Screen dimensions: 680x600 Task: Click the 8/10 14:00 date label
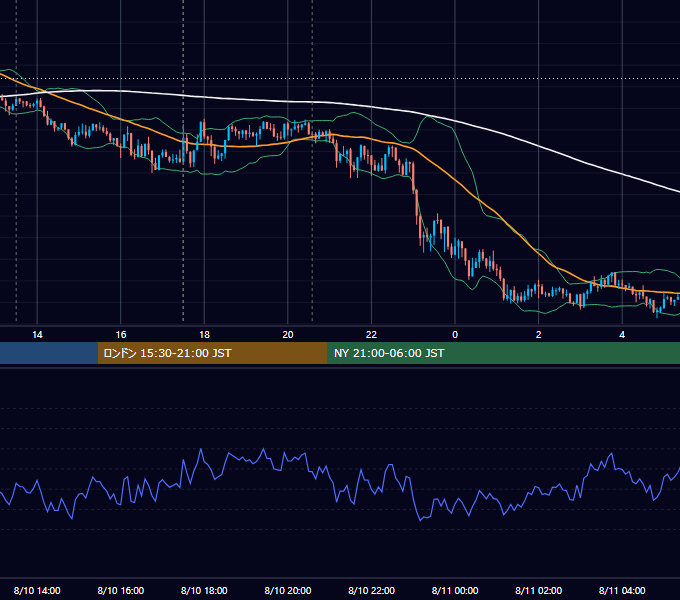pyautogui.click(x=37, y=590)
